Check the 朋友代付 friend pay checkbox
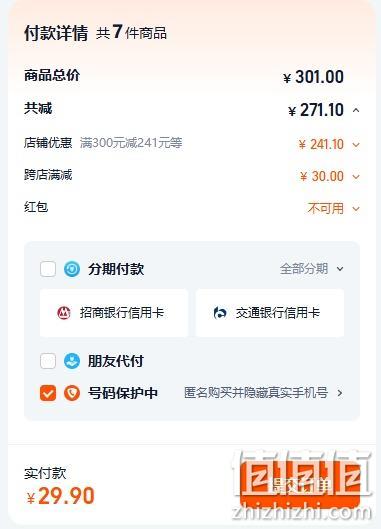The image size is (381, 529). pyautogui.click(x=48, y=361)
